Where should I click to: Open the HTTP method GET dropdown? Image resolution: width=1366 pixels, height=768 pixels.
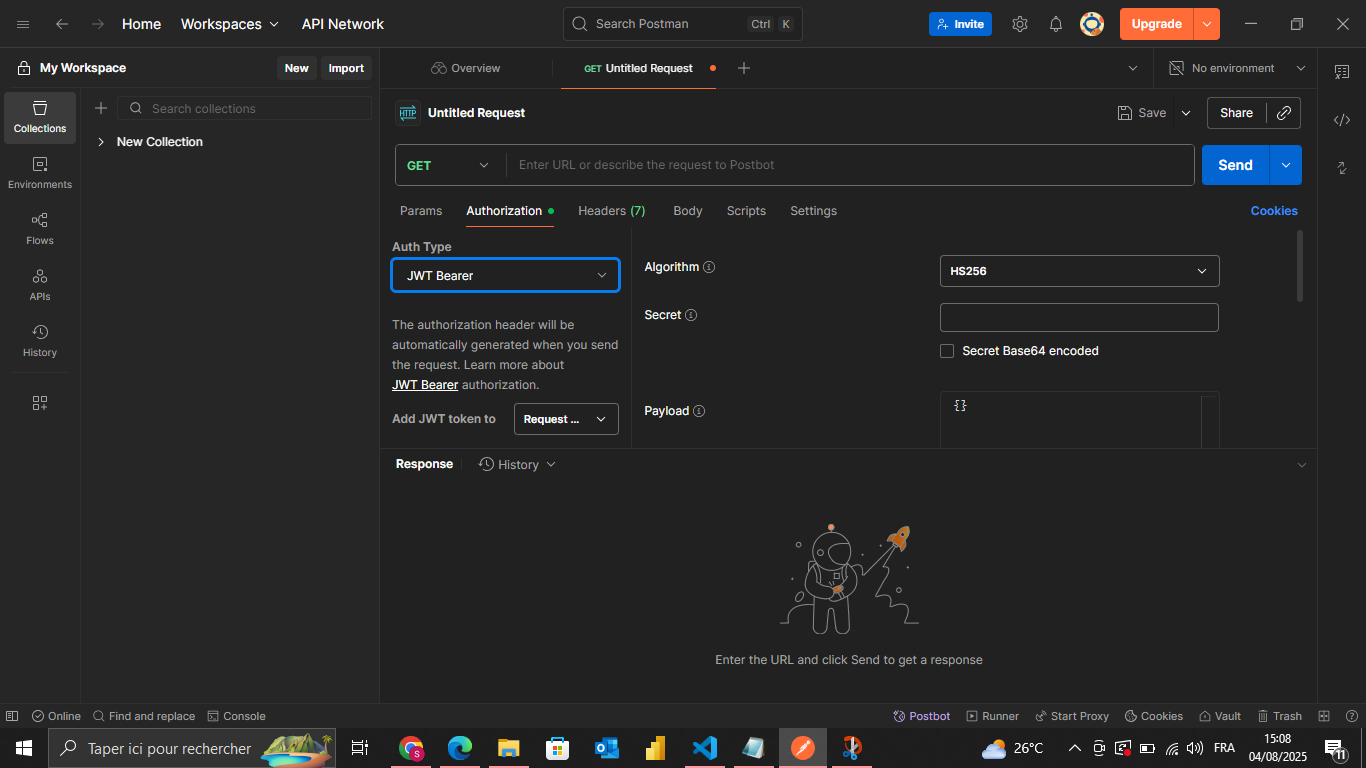(449, 165)
